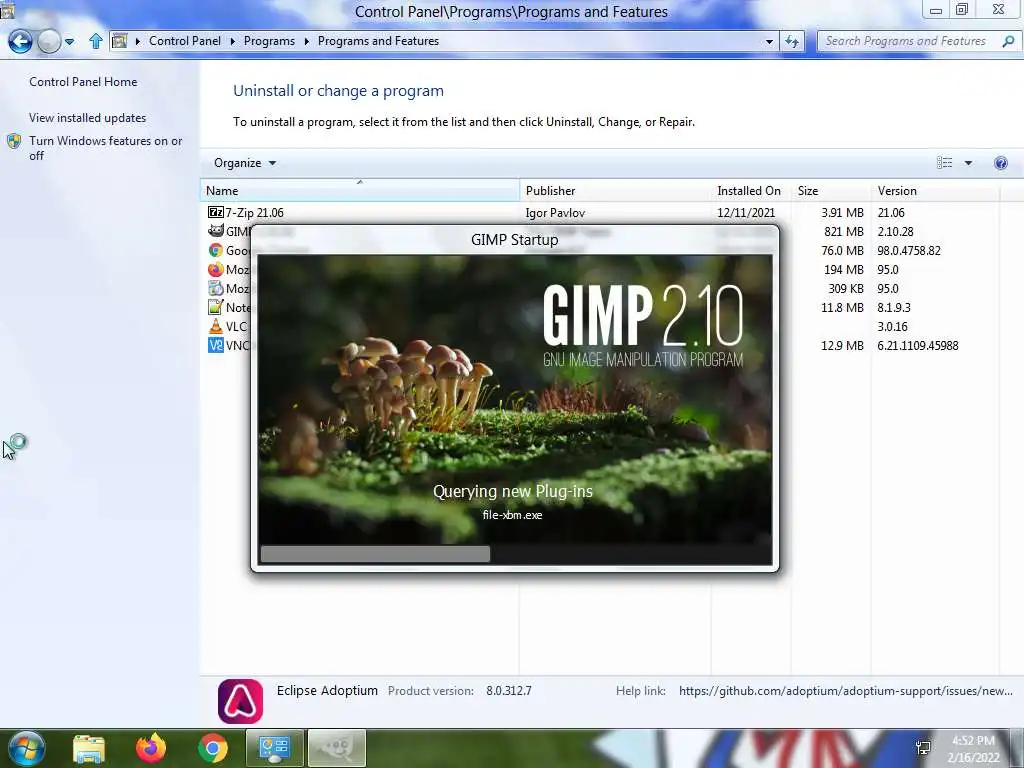Expand address bar history dropdown
1024x768 pixels.
(x=769, y=41)
